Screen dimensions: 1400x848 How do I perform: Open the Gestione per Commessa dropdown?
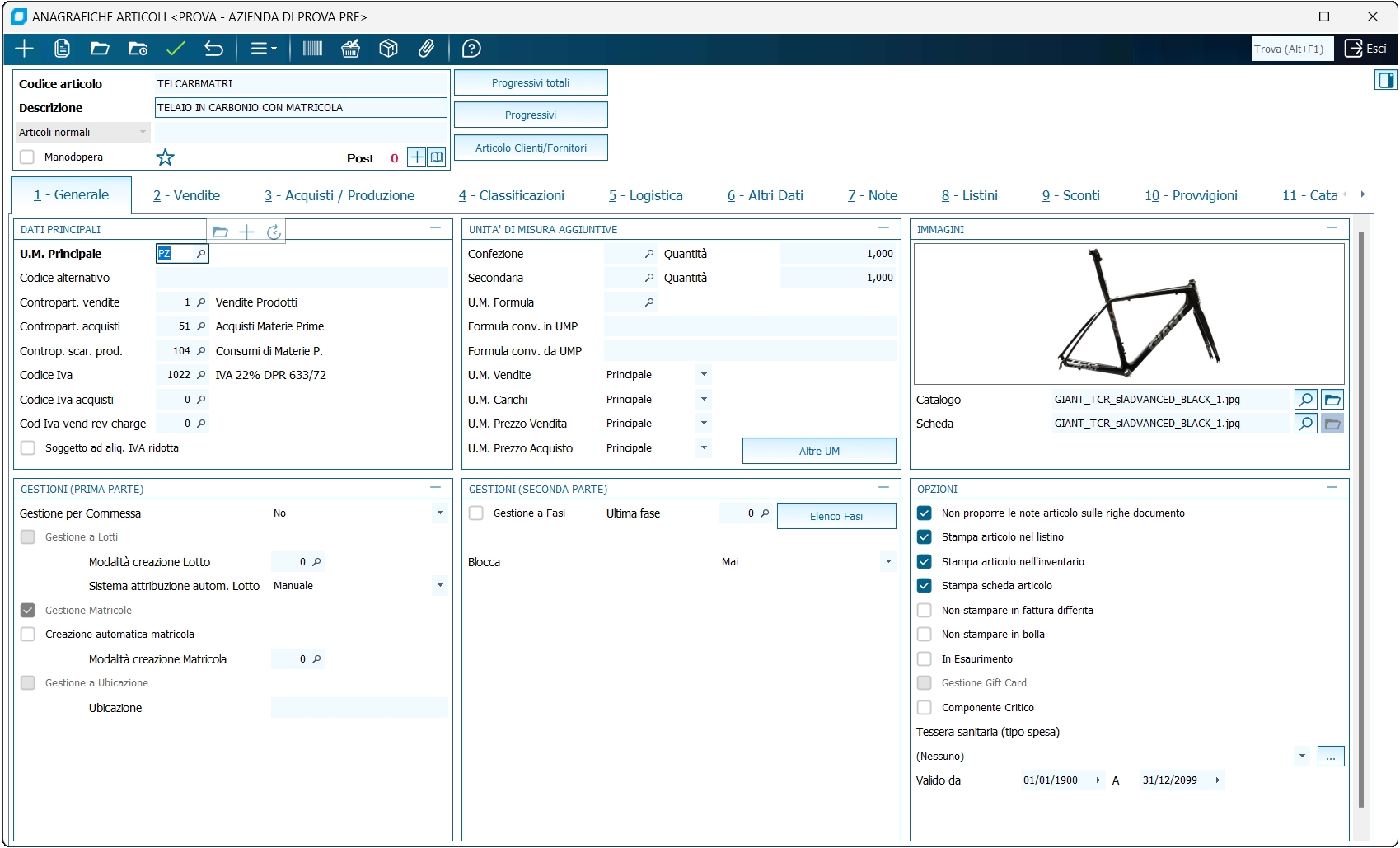(440, 513)
